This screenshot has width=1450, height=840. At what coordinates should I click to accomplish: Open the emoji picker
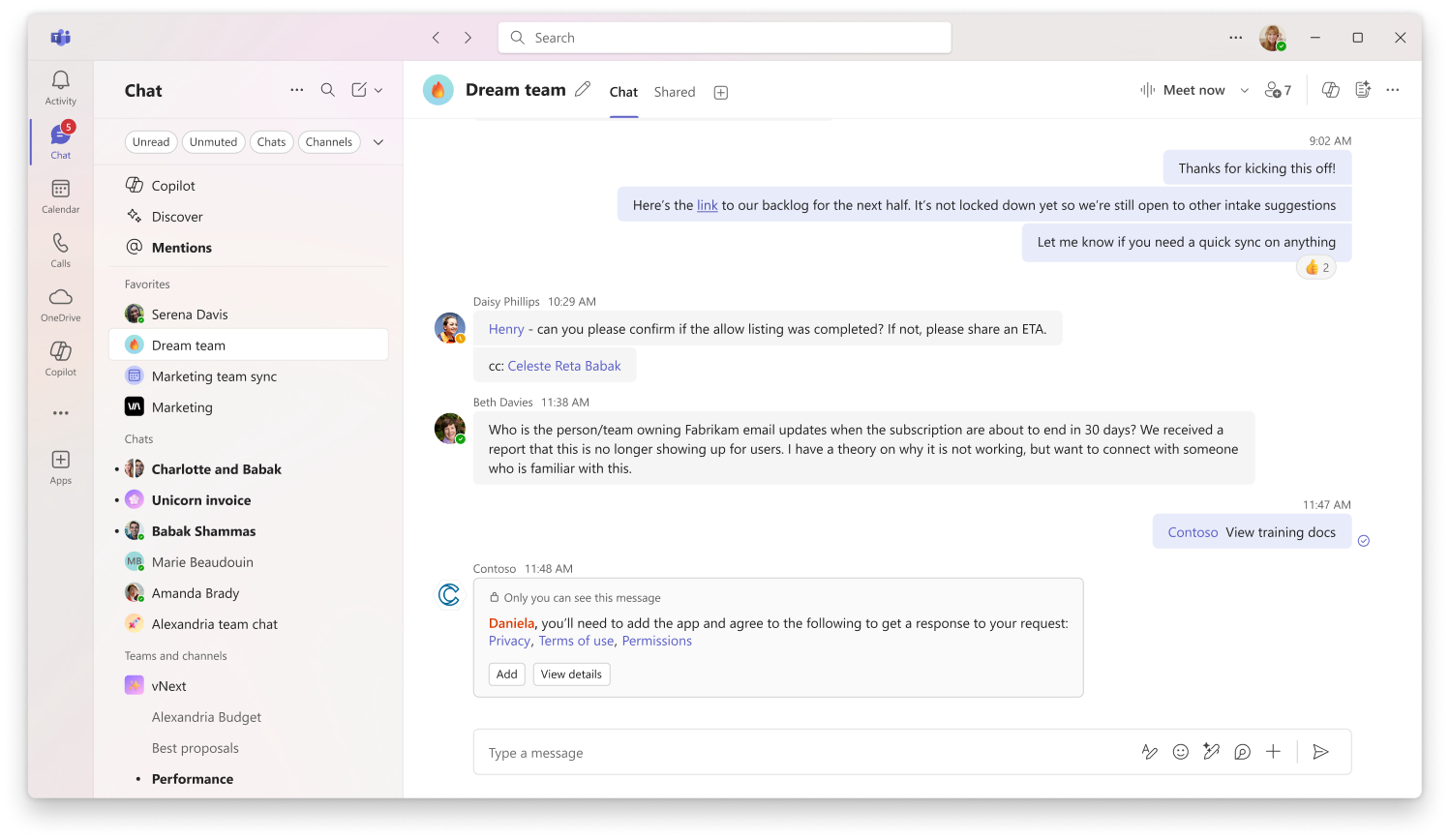(1181, 752)
